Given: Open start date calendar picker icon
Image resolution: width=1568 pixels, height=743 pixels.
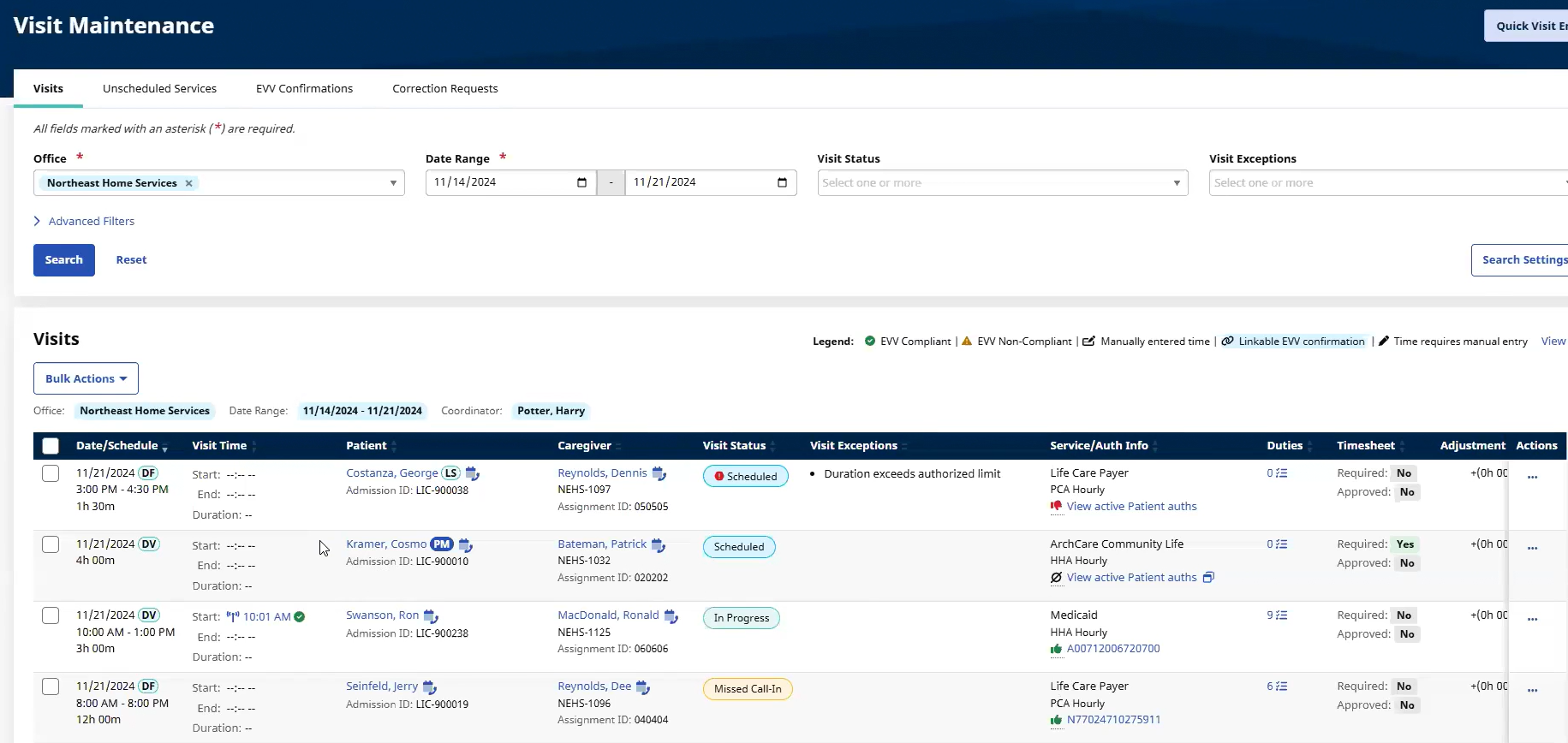Looking at the screenshot, I should coord(582,182).
